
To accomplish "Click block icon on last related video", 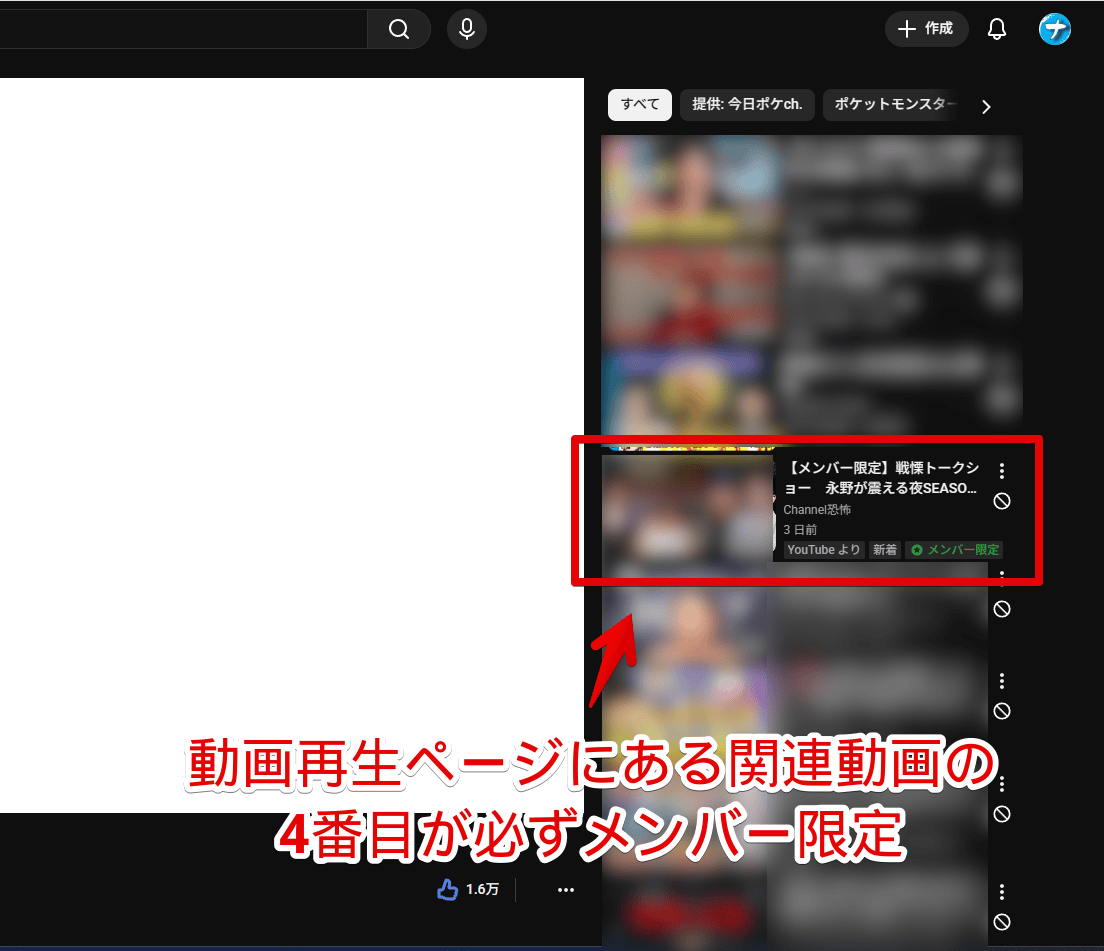I will tap(1002, 922).
